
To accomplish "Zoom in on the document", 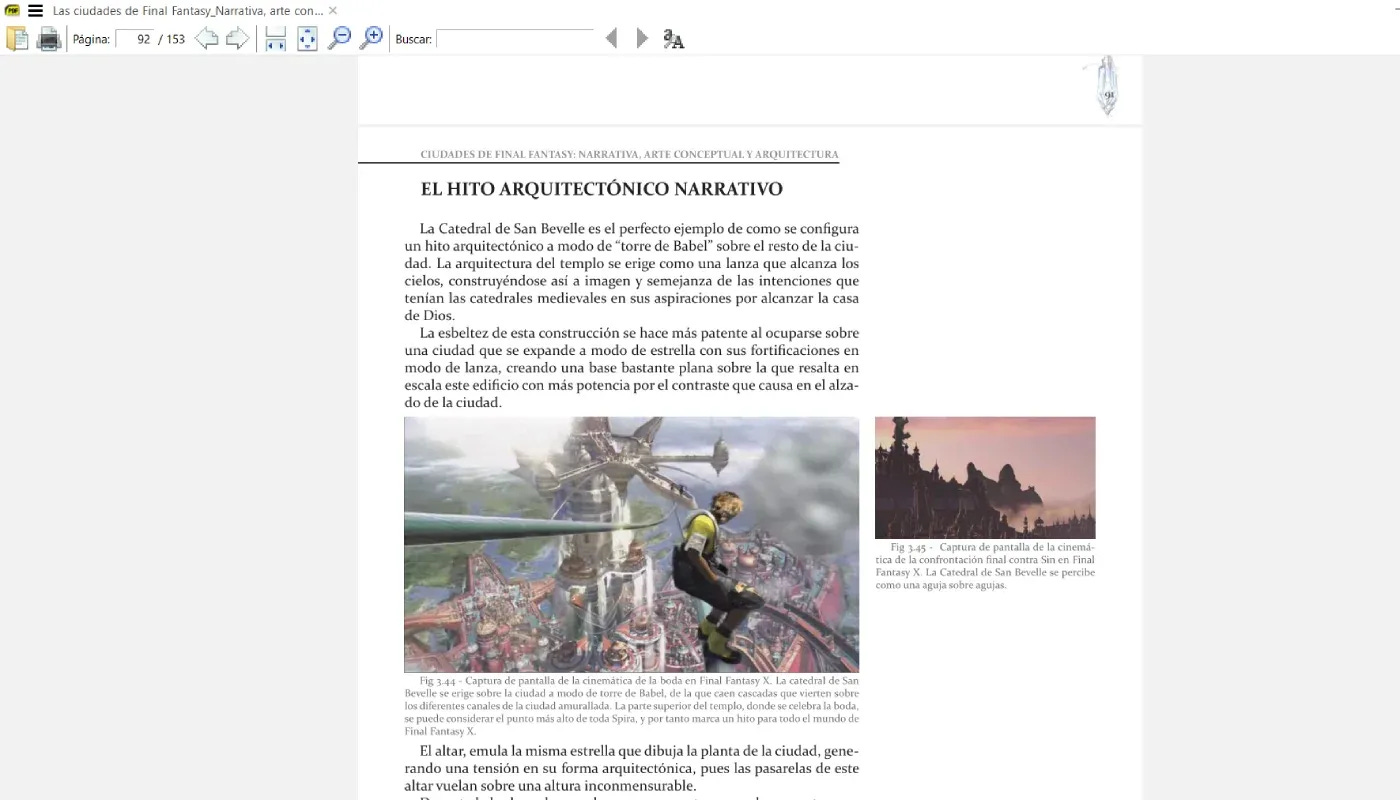I will click(x=370, y=37).
